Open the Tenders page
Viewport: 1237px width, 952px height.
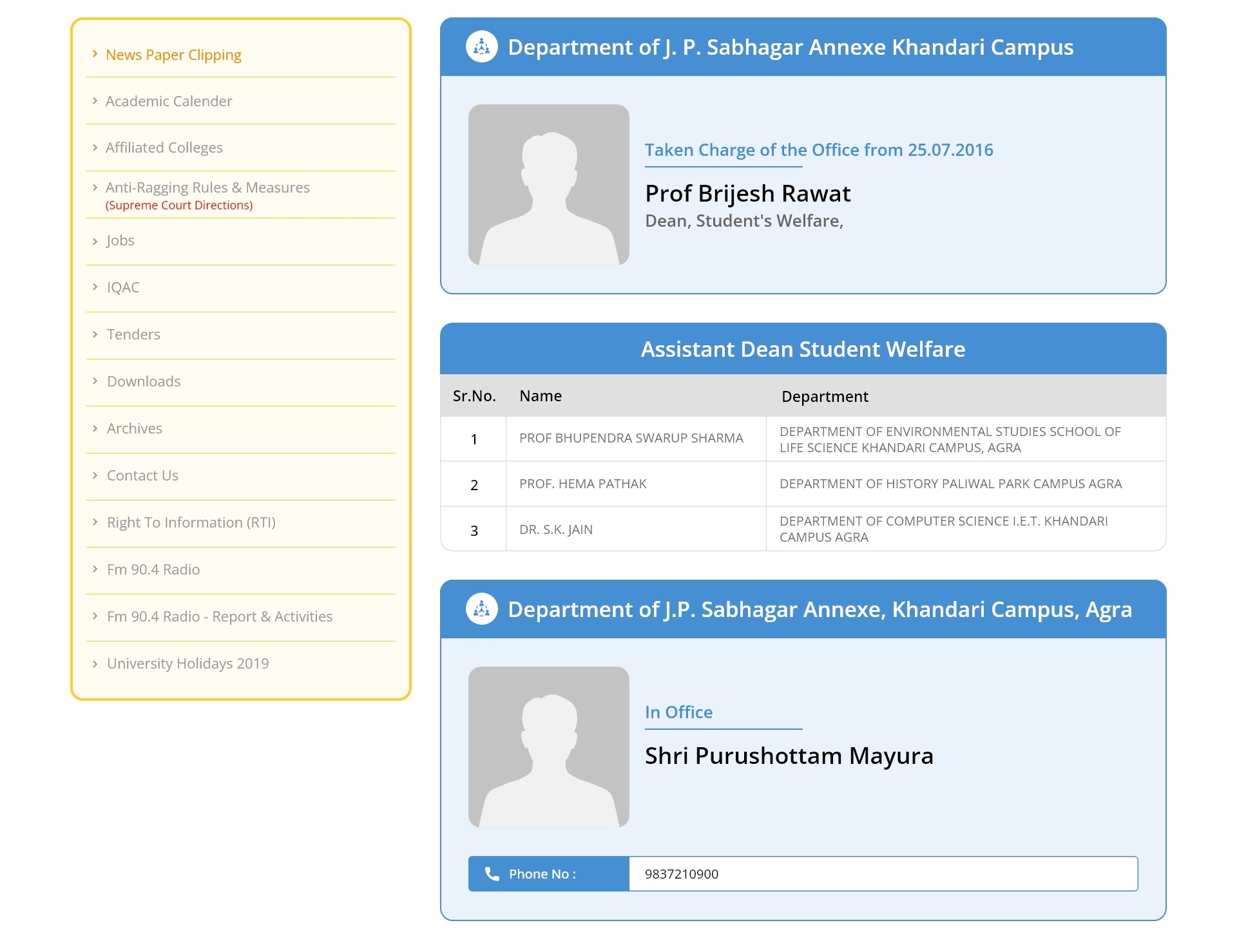(x=133, y=334)
